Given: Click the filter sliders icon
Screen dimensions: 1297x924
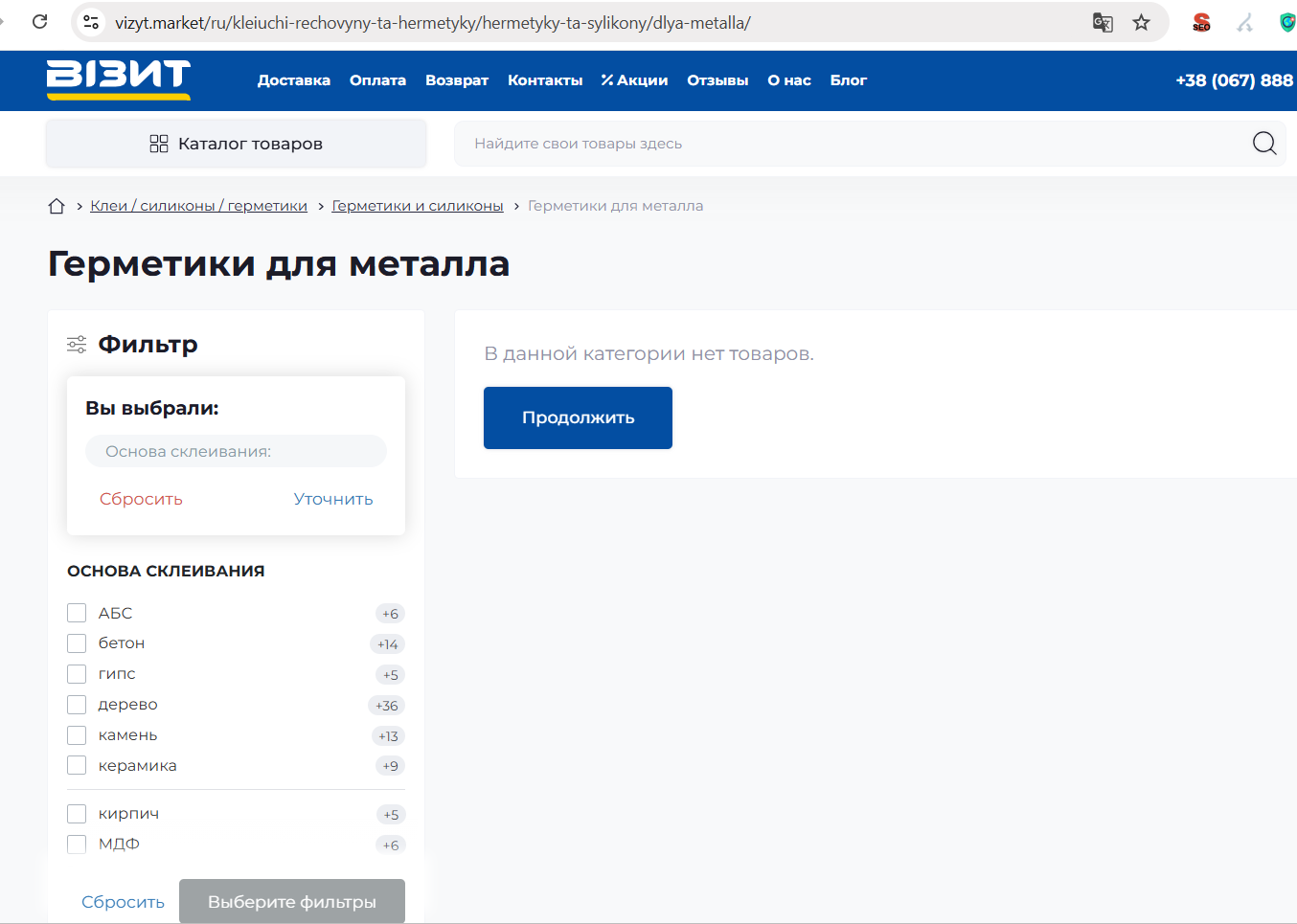Looking at the screenshot, I should 77,345.
